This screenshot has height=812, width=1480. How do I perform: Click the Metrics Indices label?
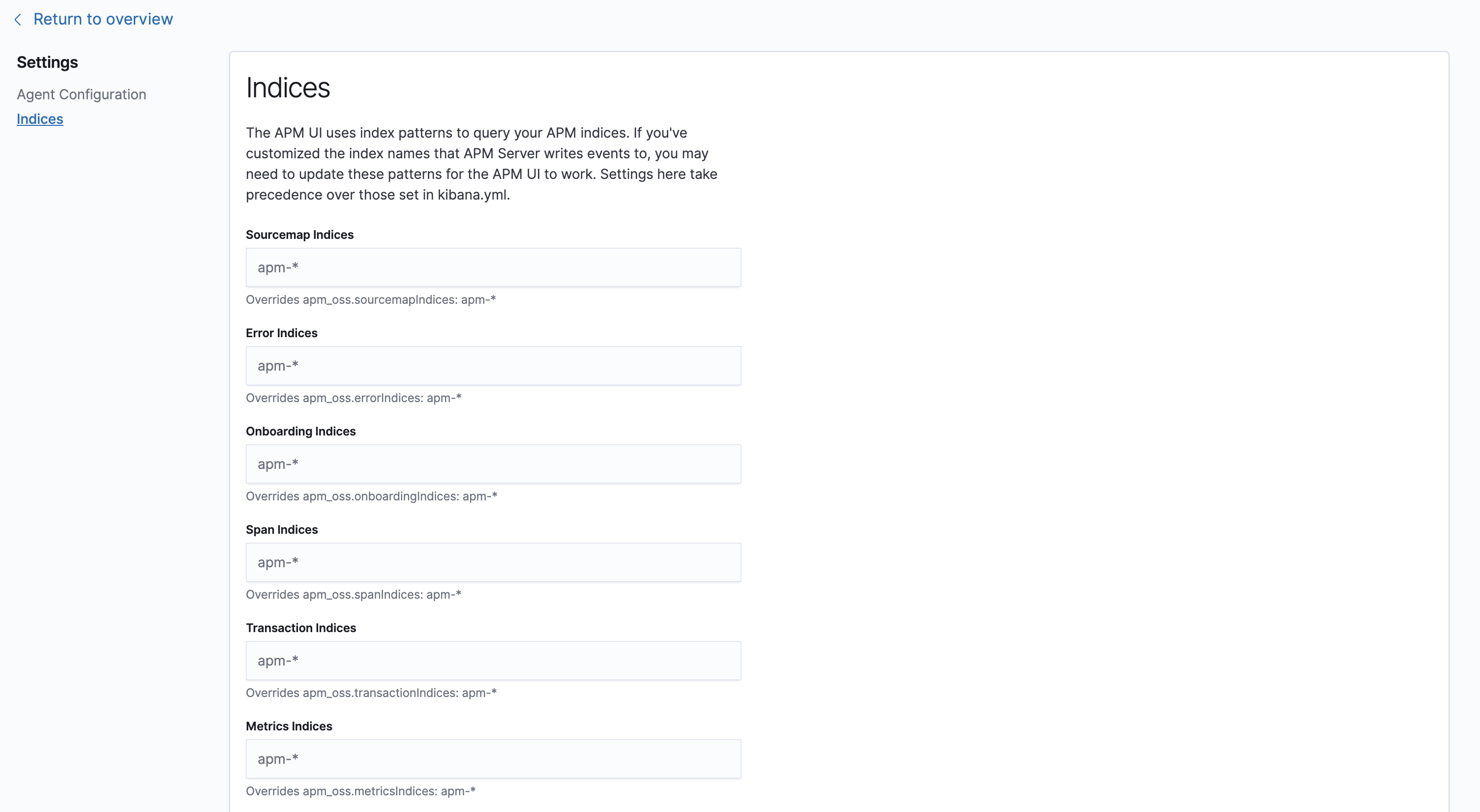pyautogui.click(x=289, y=726)
